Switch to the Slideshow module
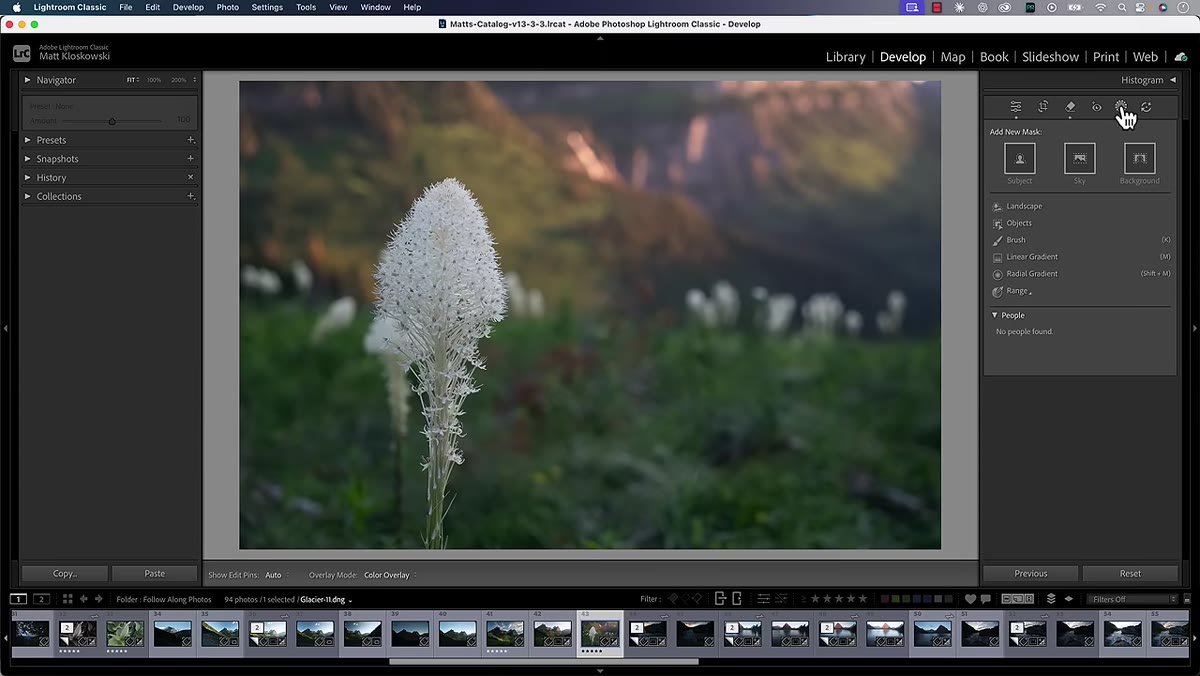Image resolution: width=1200 pixels, height=676 pixels. [x=1050, y=57]
